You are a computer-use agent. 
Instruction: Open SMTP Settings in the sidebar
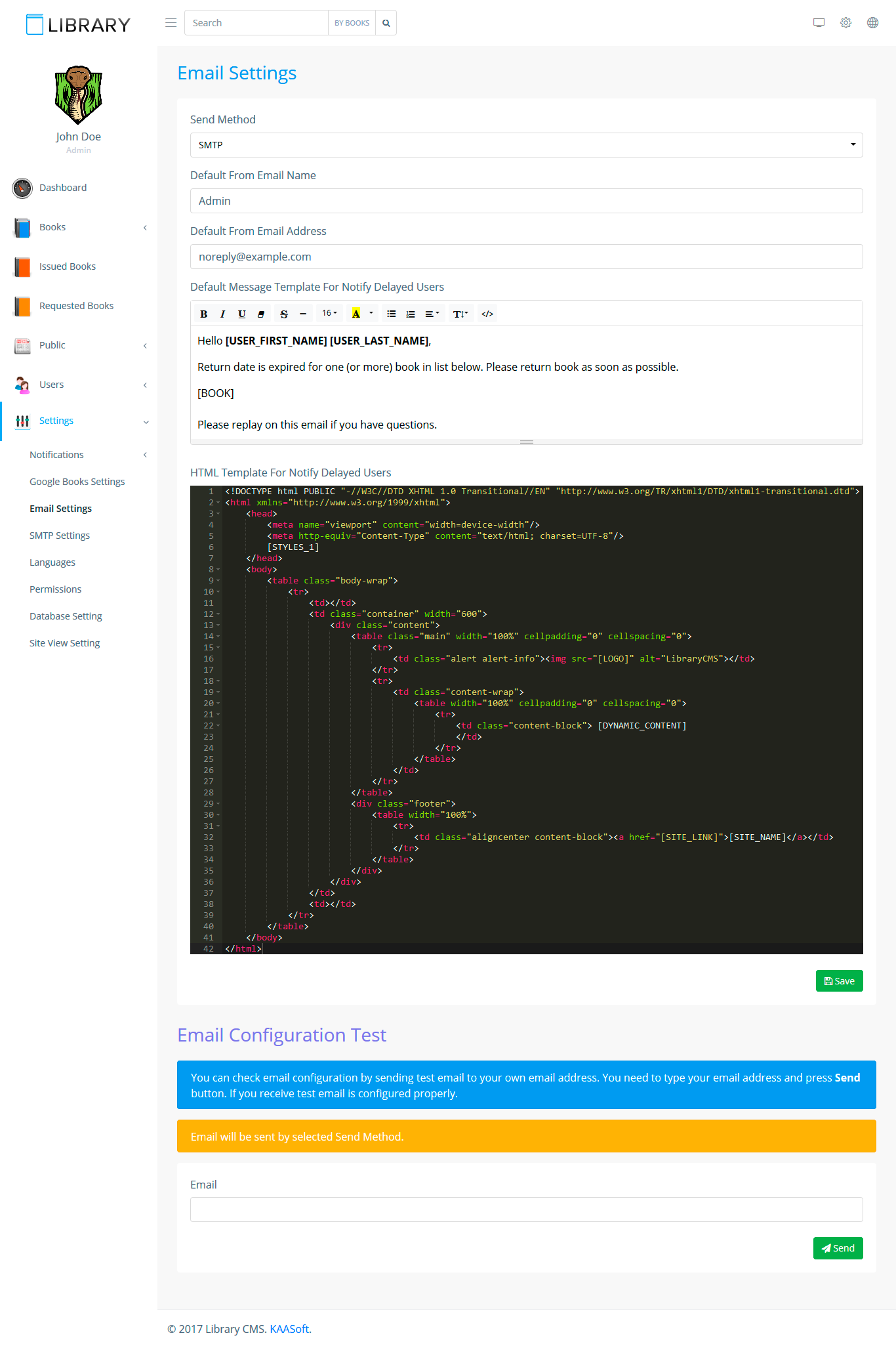click(60, 536)
